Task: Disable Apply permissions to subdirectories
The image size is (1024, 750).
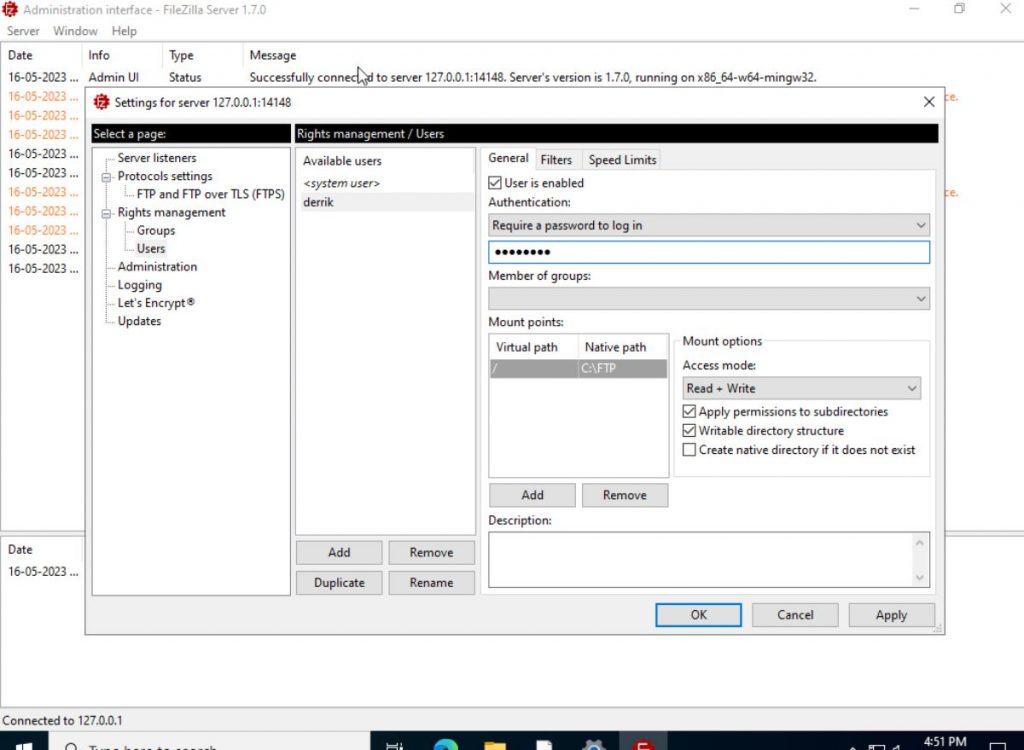Action: point(689,412)
